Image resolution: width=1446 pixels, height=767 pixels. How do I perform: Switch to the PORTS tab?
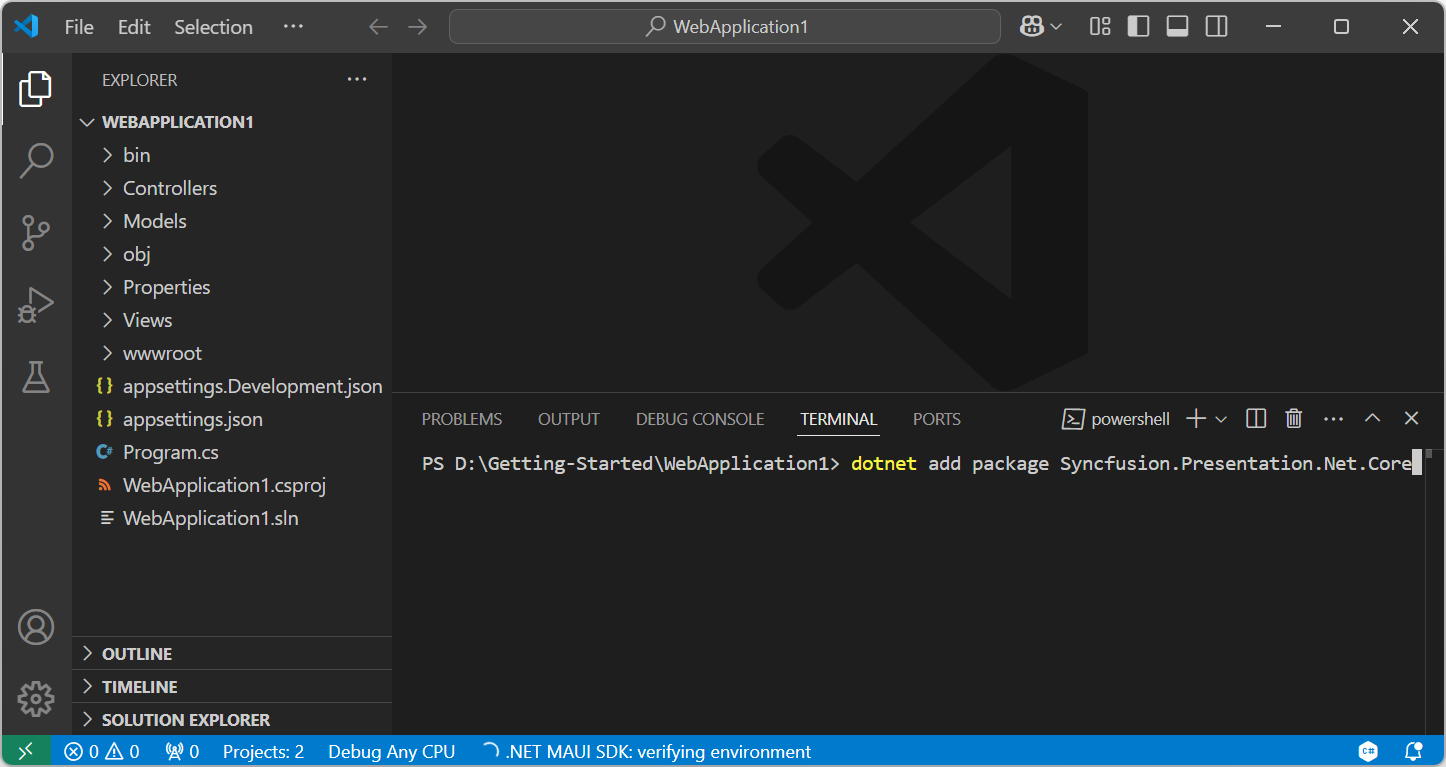937,419
